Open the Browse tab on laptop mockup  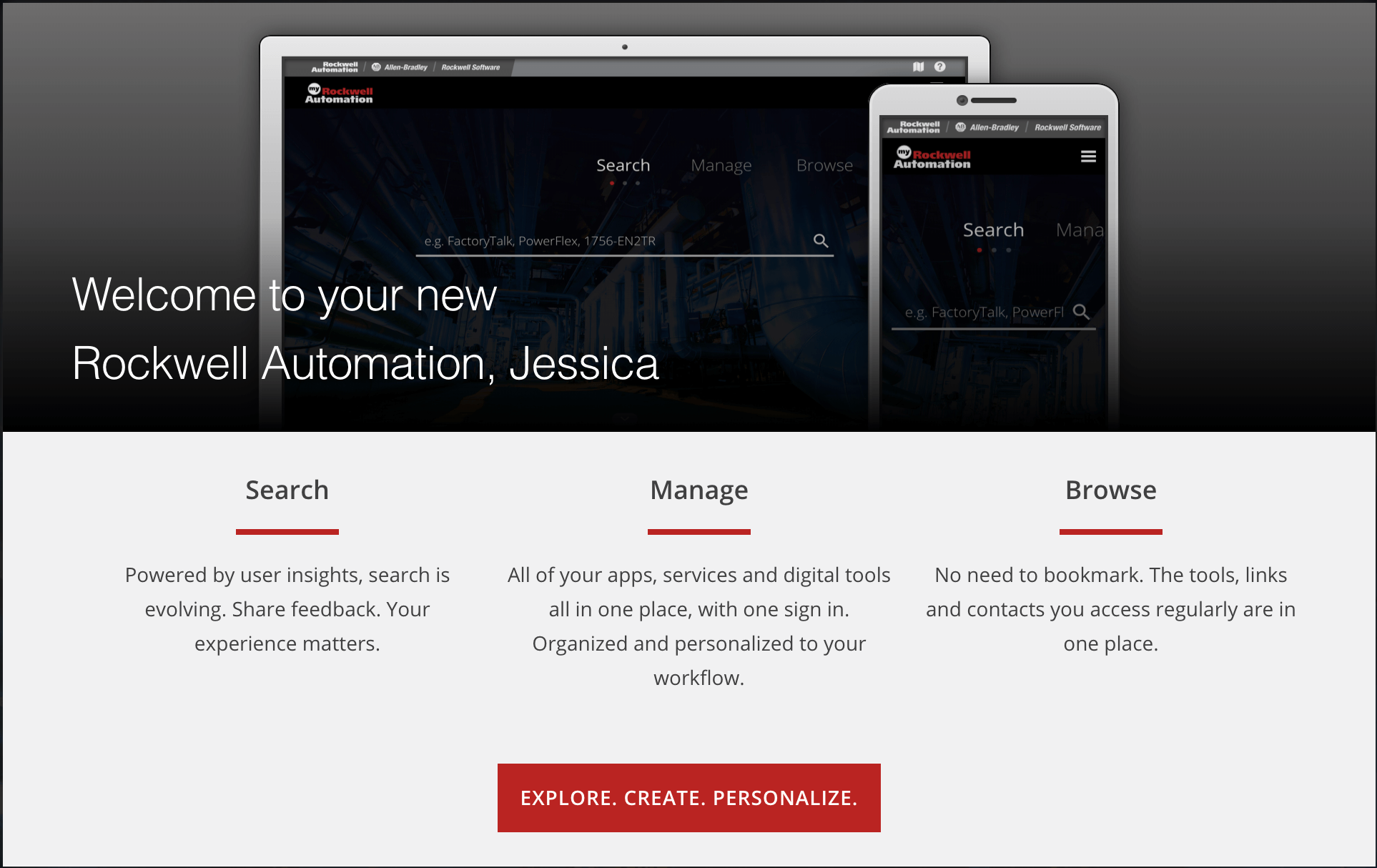click(824, 165)
